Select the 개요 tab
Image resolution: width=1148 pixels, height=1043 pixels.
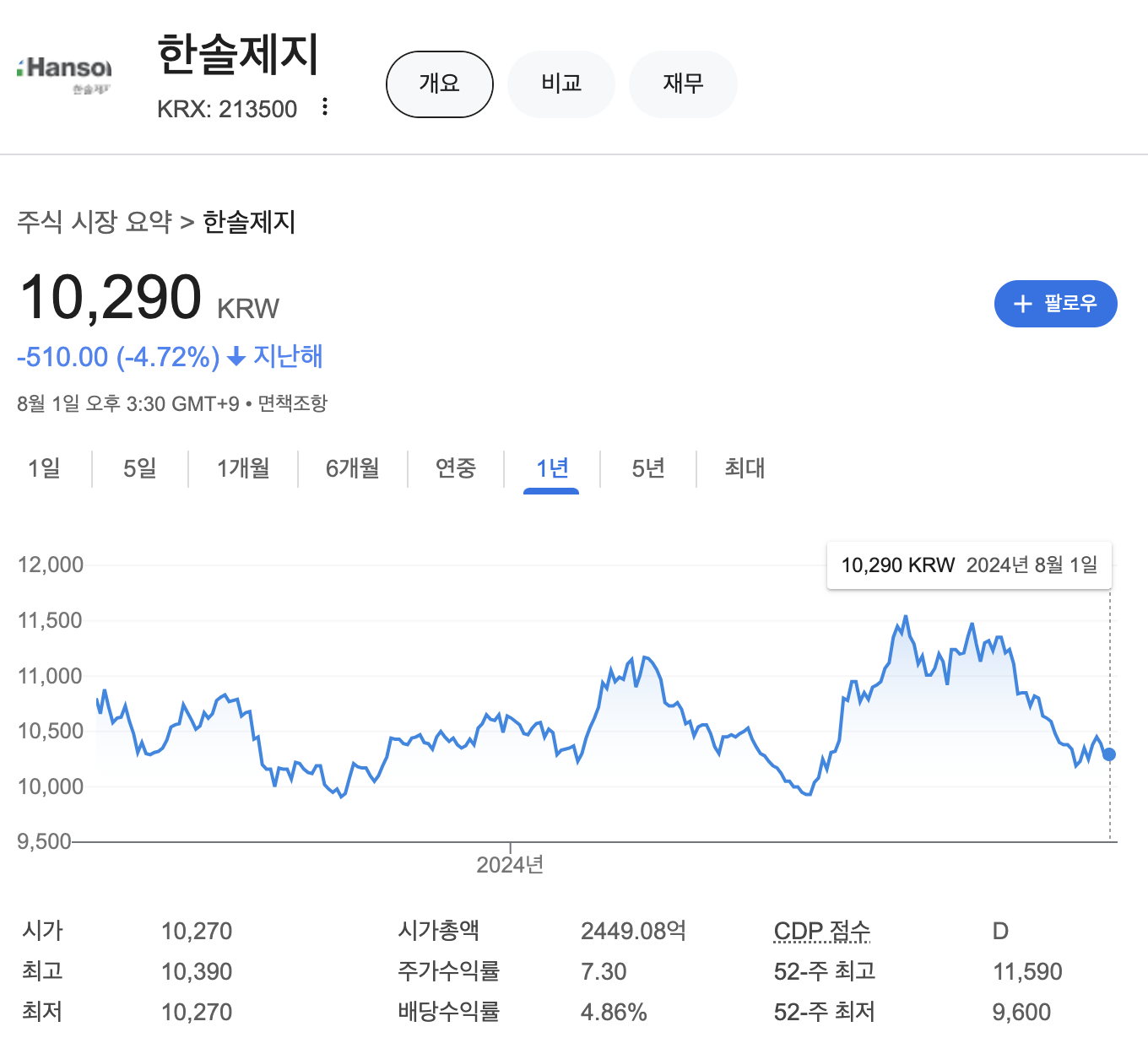[440, 84]
